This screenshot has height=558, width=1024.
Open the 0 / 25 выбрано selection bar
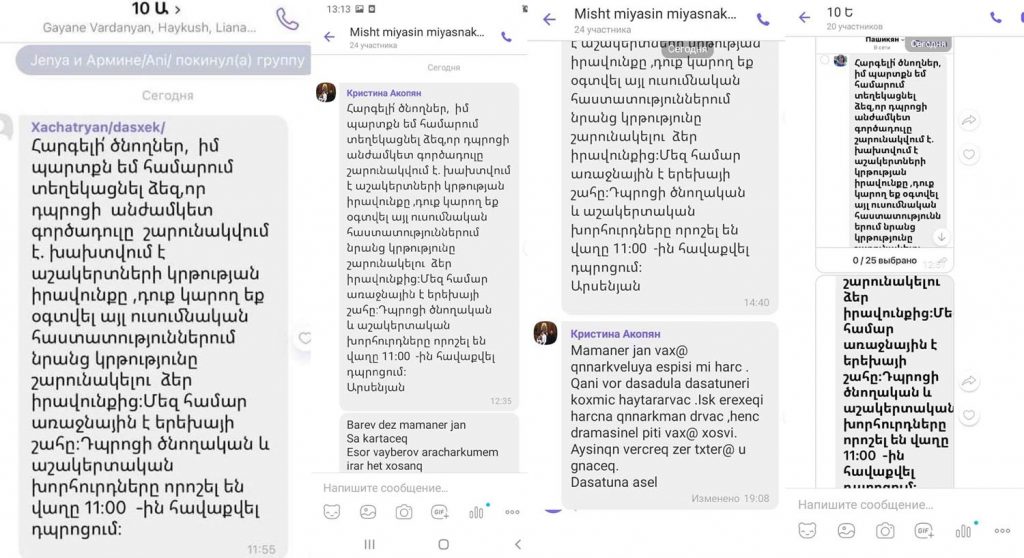pos(884,260)
